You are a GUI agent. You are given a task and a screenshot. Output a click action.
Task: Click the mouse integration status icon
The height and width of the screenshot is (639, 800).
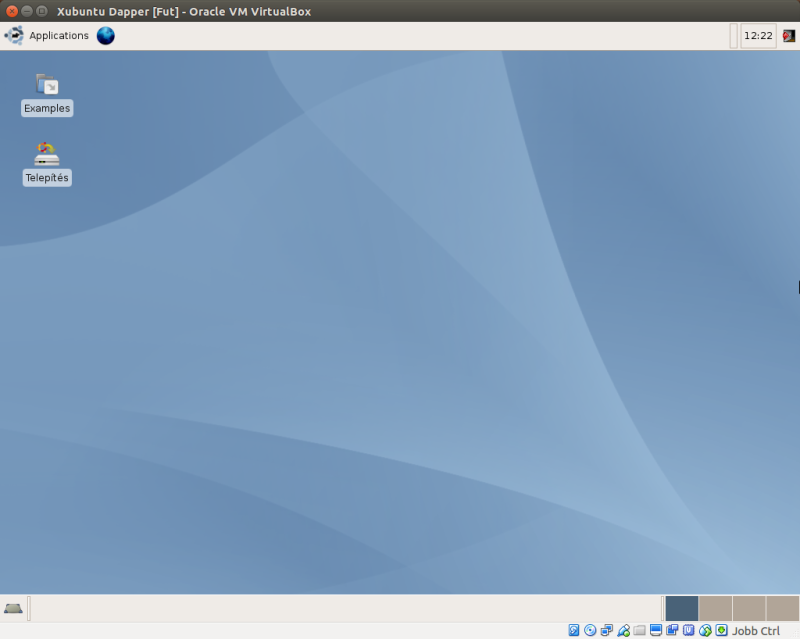[705, 630]
